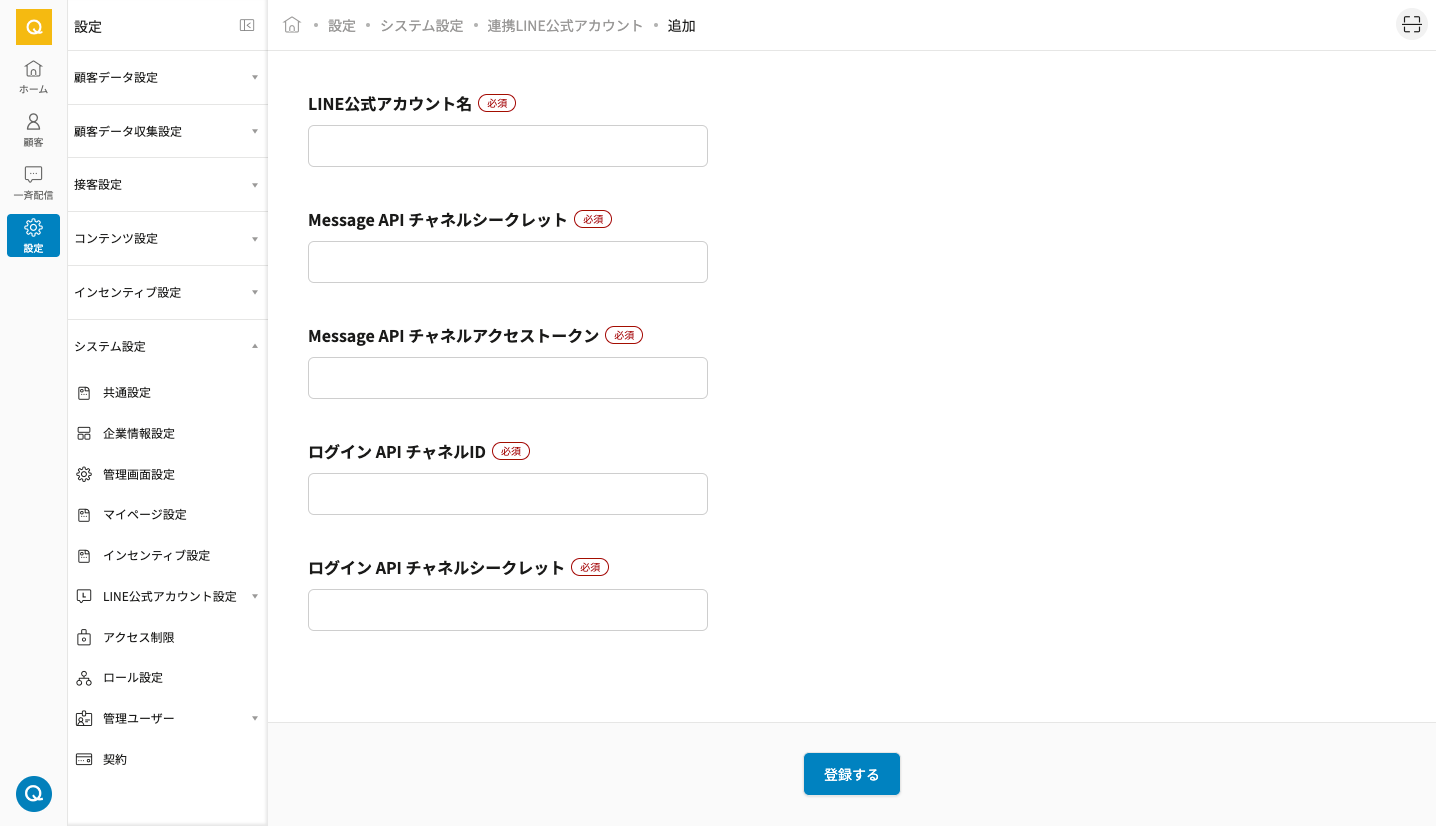
Task: Open ロール設定 in the sidebar
Action: pos(132,678)
